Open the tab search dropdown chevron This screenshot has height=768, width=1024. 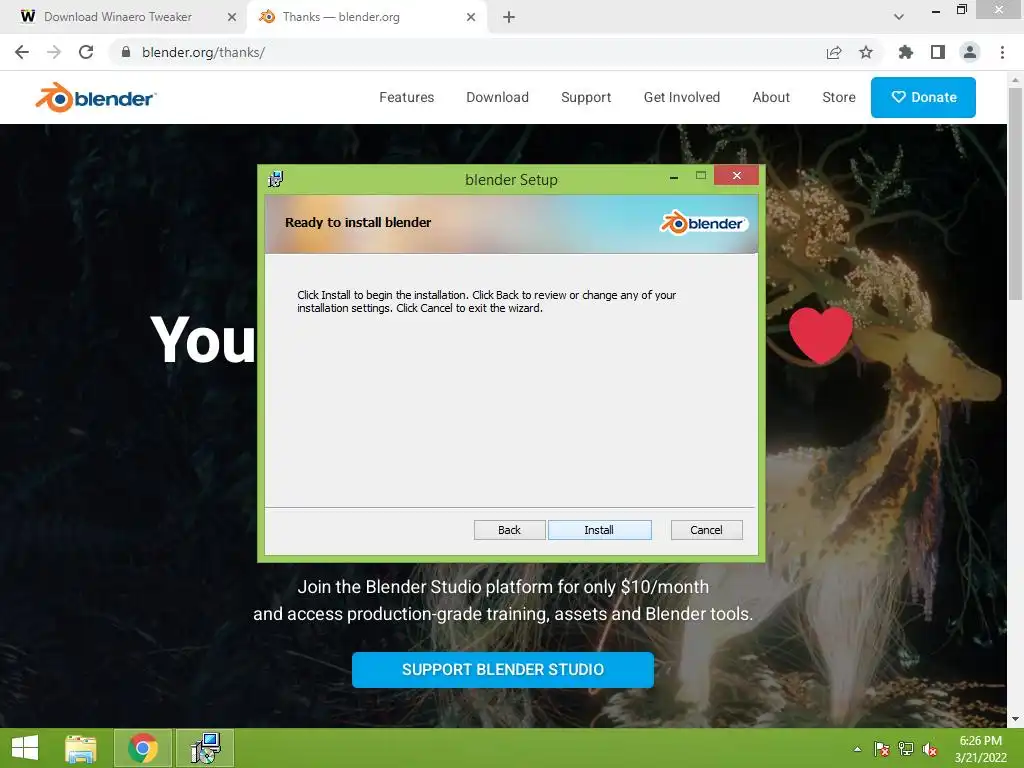[x=899, y=17]
